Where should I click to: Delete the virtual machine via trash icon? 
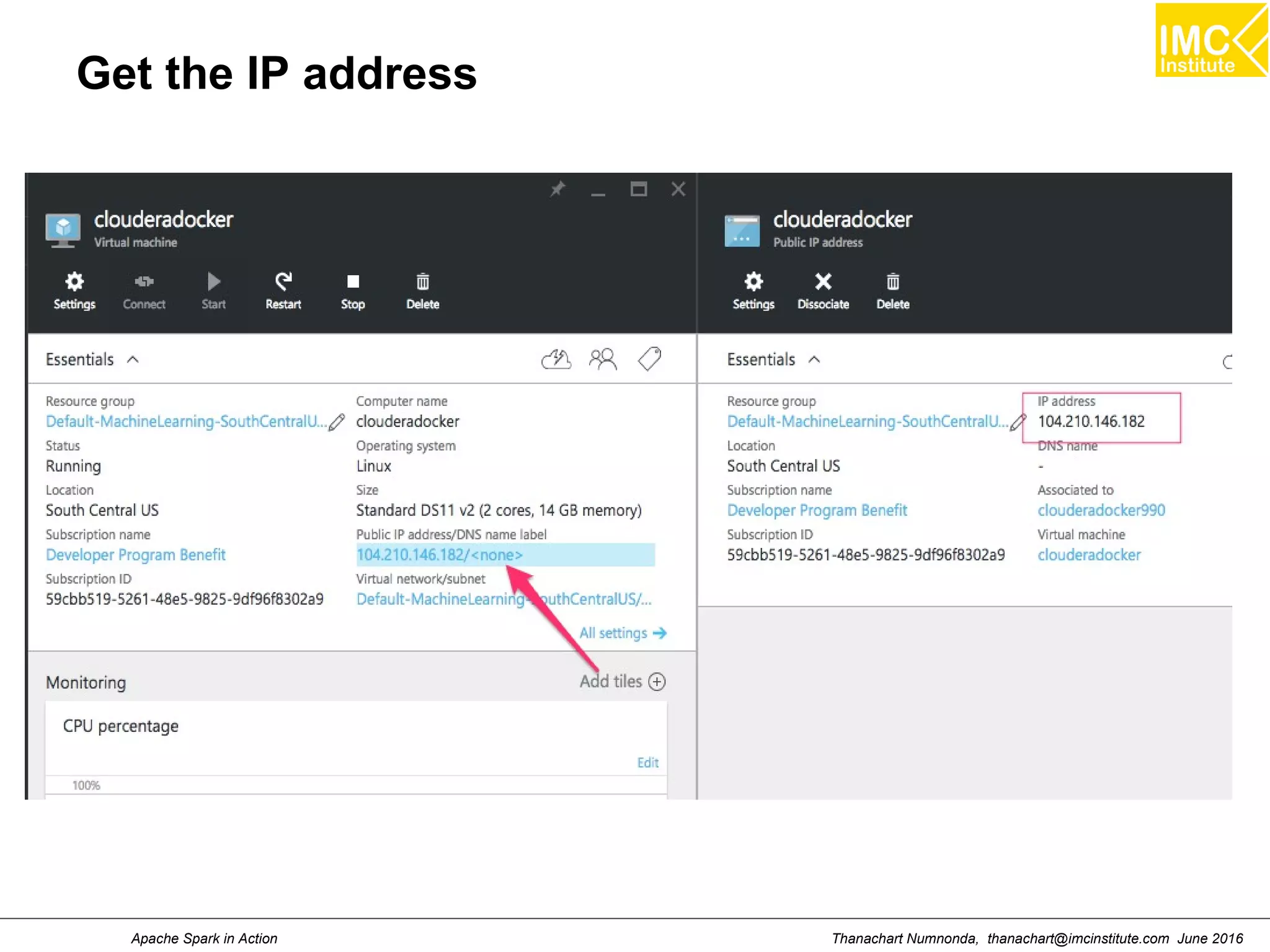pos(422,283)
